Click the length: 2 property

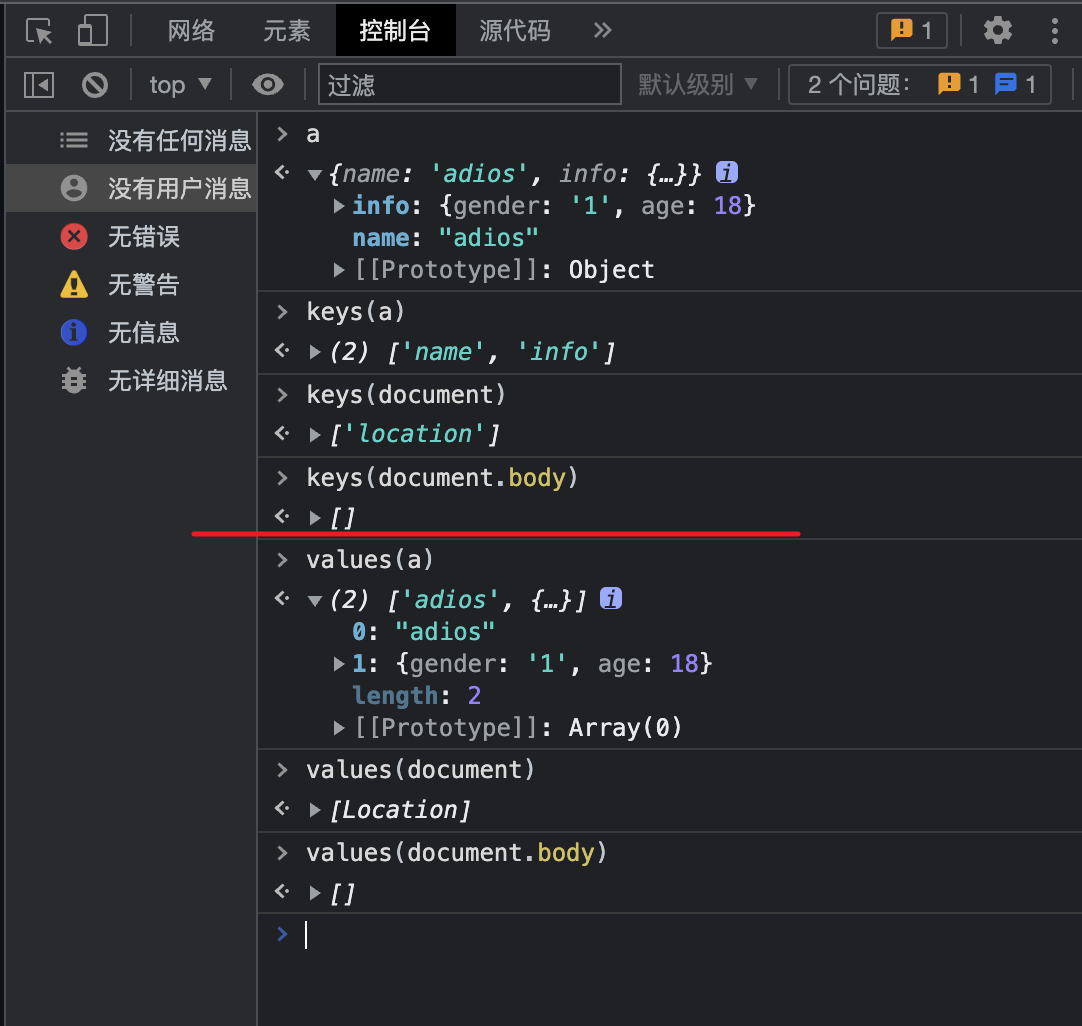pyautogui.click(x=416, y=695)
